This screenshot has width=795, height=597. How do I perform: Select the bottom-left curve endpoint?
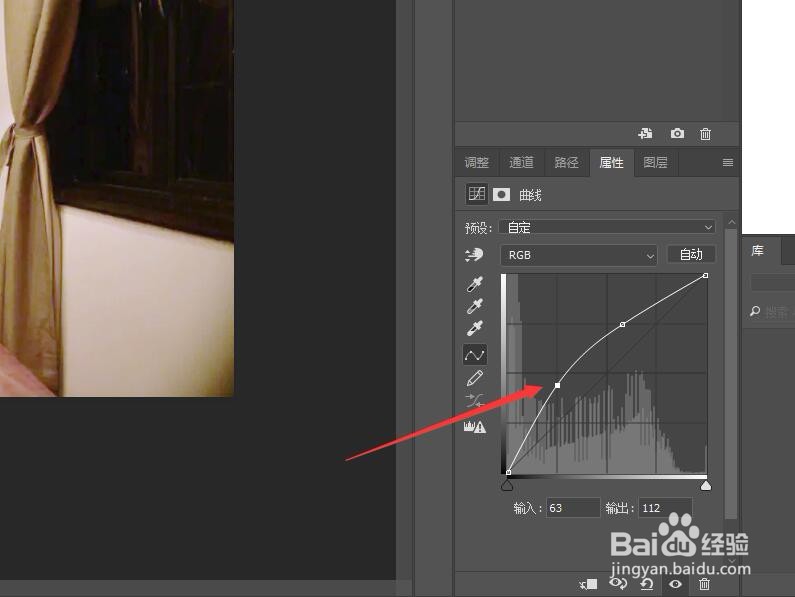point(509,472)
